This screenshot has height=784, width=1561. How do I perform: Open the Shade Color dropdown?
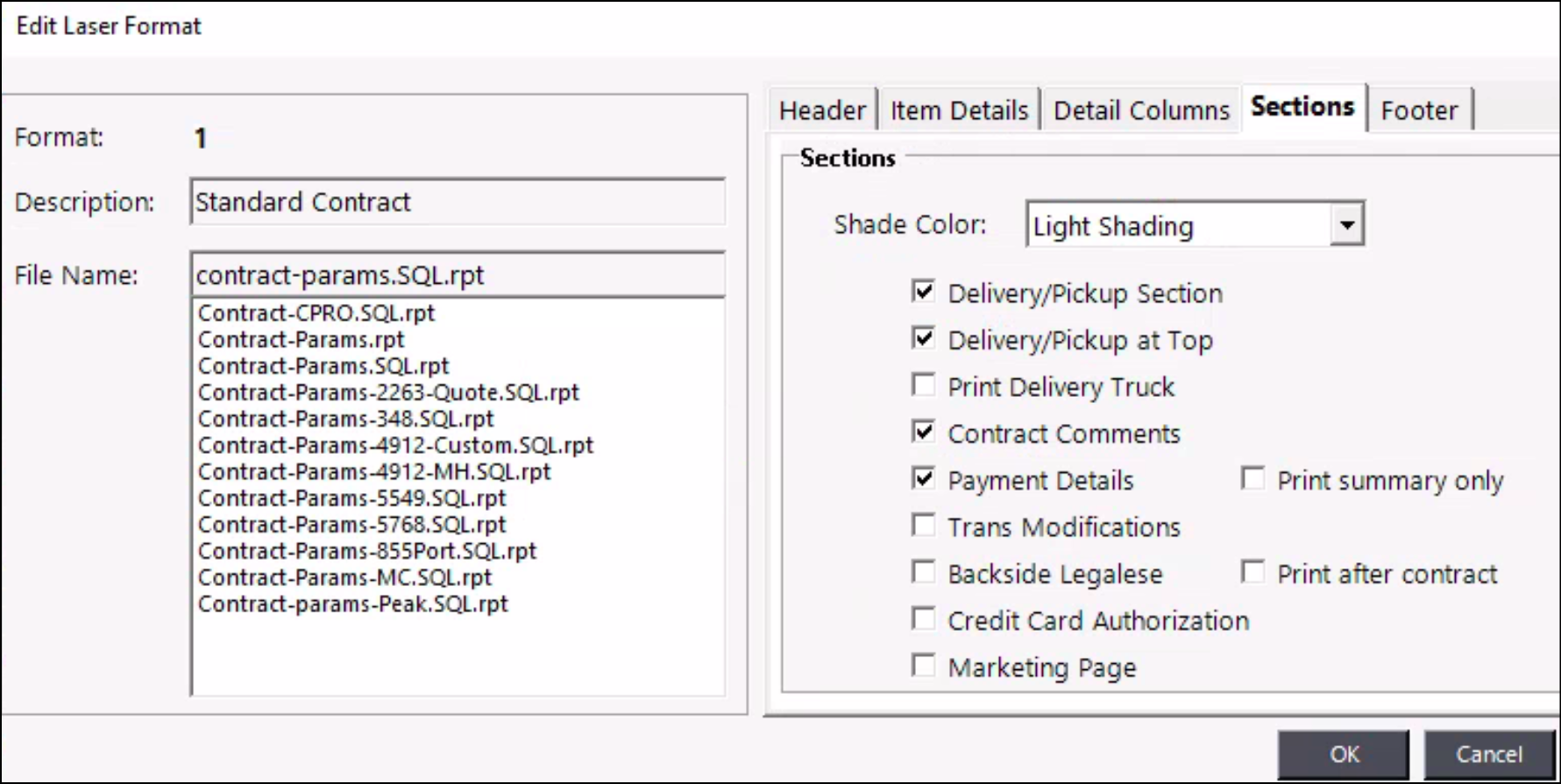pyautogui.click(x=1346, y=226)
